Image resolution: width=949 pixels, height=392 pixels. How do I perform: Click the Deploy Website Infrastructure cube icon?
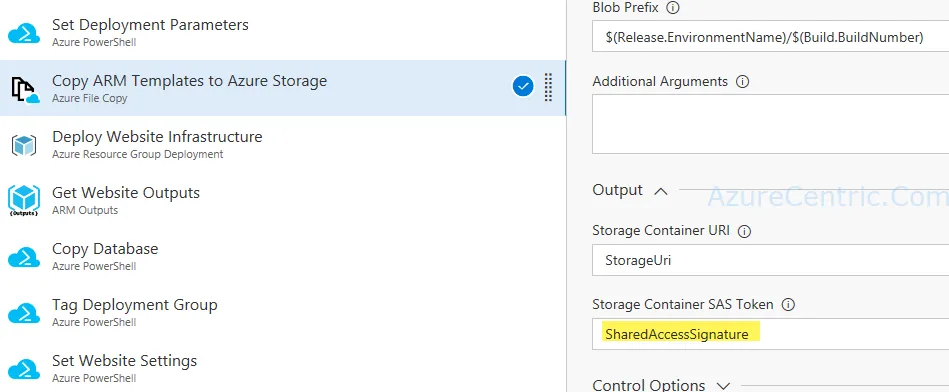24,145
